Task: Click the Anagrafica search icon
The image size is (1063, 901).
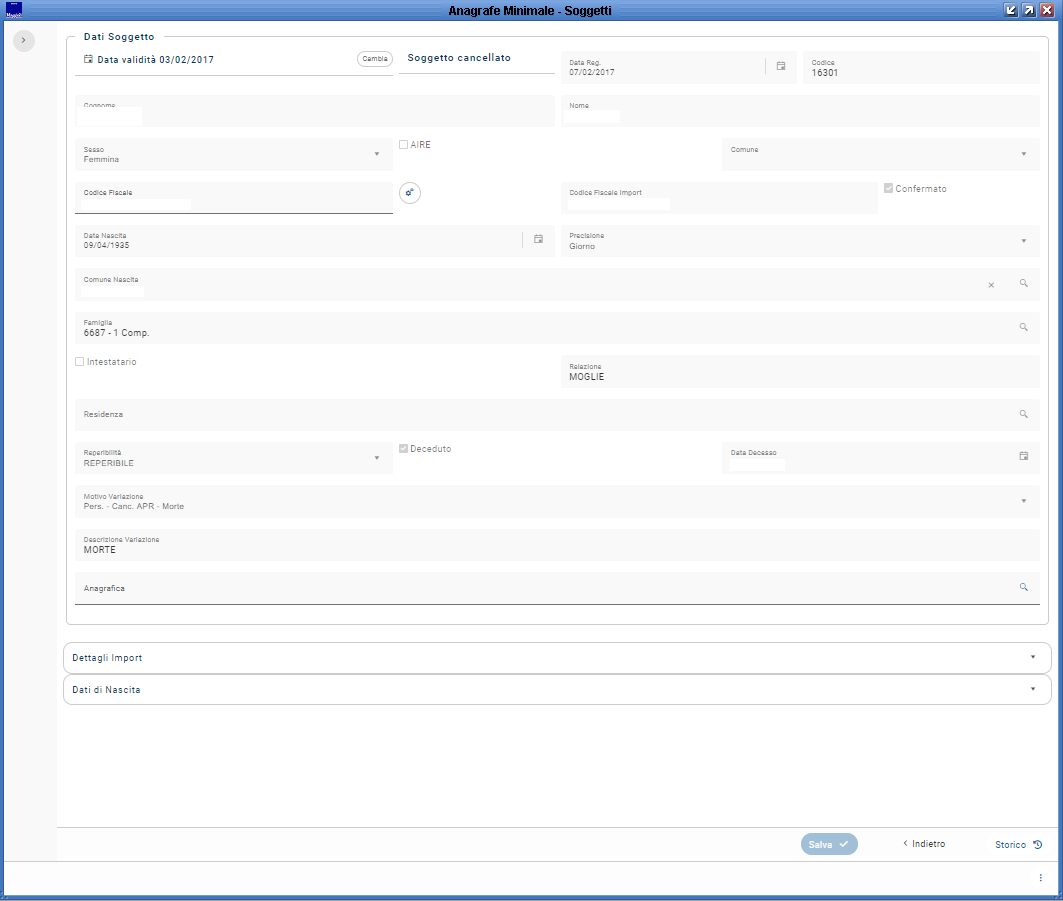Action: [1023, 588]
